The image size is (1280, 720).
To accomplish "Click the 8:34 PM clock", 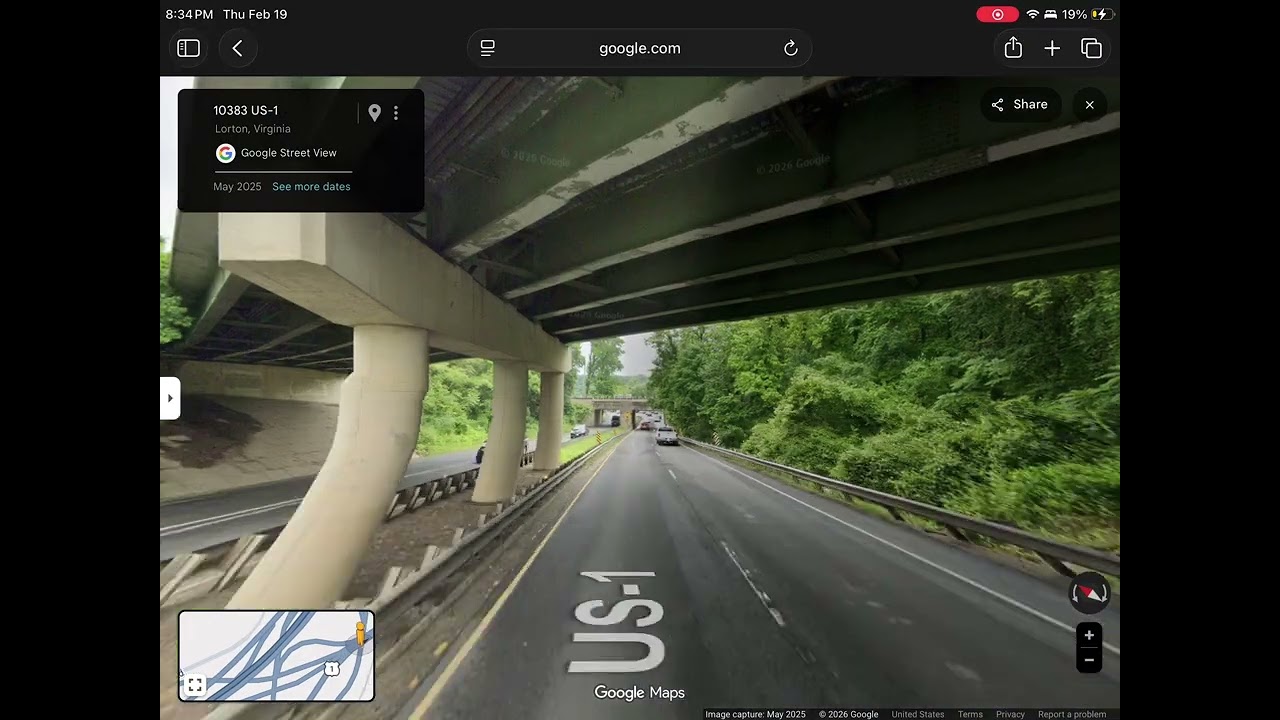I will point(189,14).
